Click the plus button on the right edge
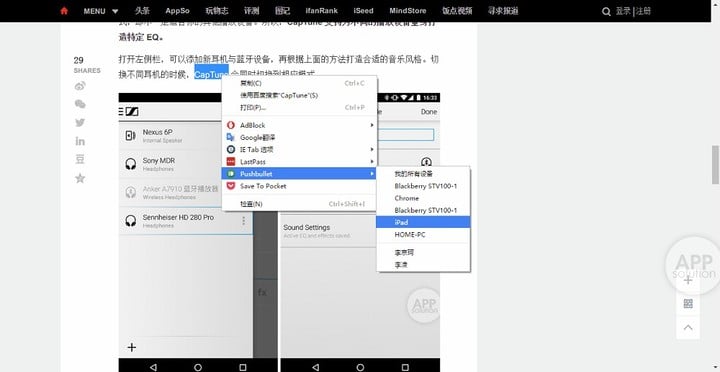The width and height of the screenshot is (720, 372). [688, 280]
